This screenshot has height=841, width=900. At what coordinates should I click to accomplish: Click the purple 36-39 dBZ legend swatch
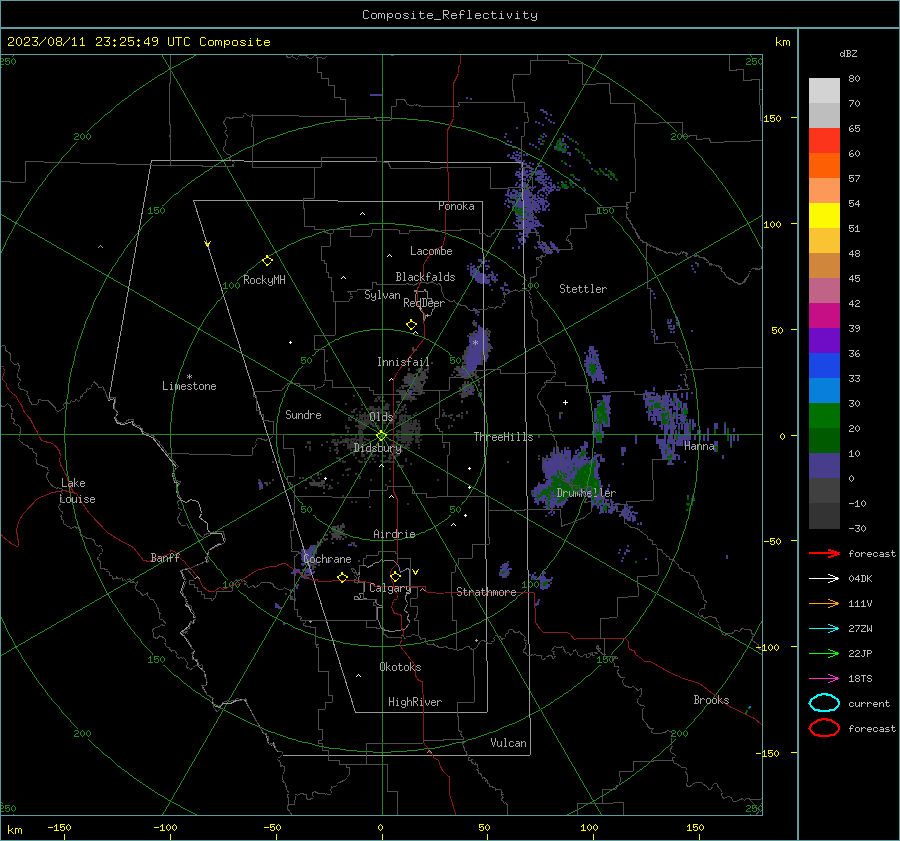tap(824, 340)
